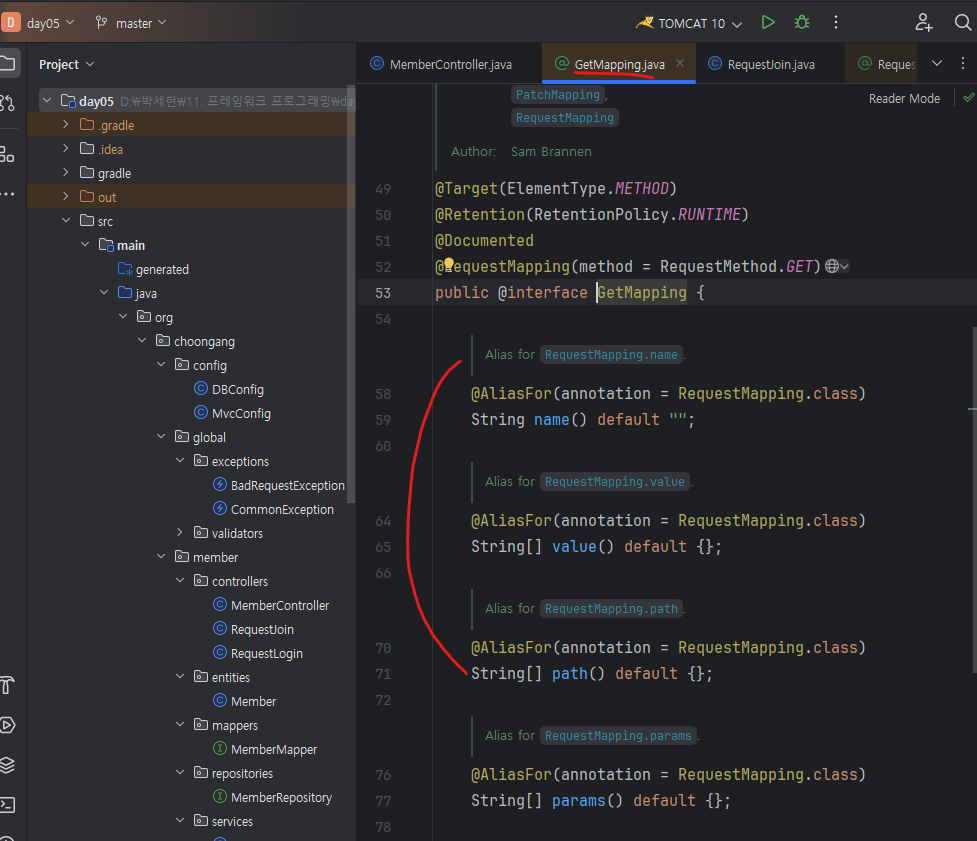Click the add collaborator person icon
977x841 pixels.
pyautogui.click(x=924, y=22)
